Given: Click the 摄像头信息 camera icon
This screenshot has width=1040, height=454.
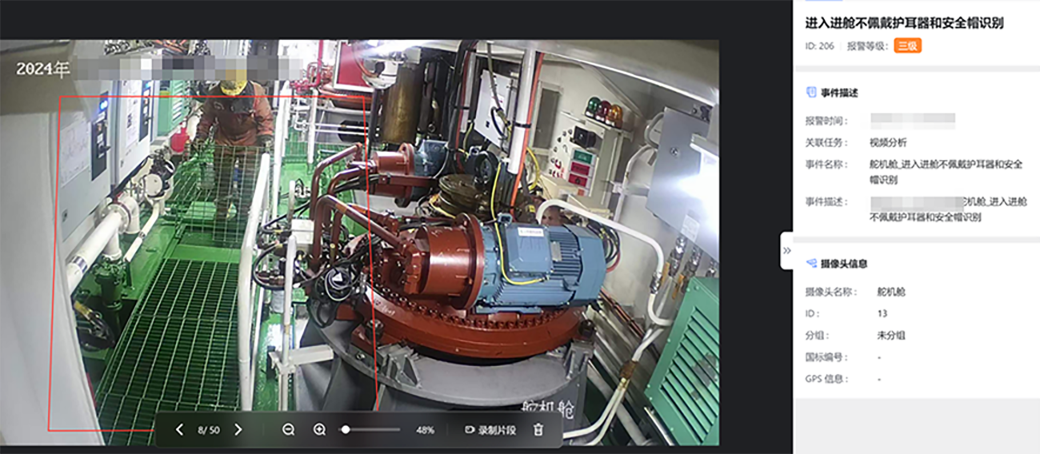Looking at the screenshot, I should 811,264.
